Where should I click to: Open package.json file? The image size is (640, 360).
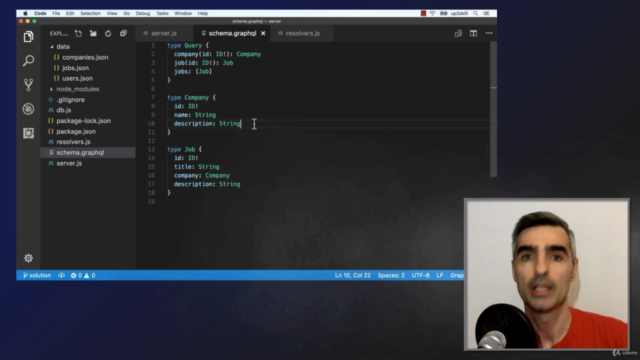(x=76, y=131)
